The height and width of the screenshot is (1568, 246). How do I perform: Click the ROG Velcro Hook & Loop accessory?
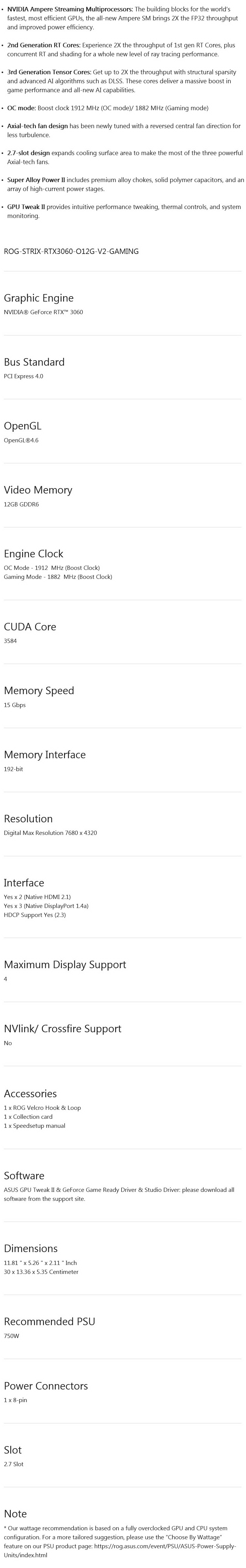point(42,1108)
